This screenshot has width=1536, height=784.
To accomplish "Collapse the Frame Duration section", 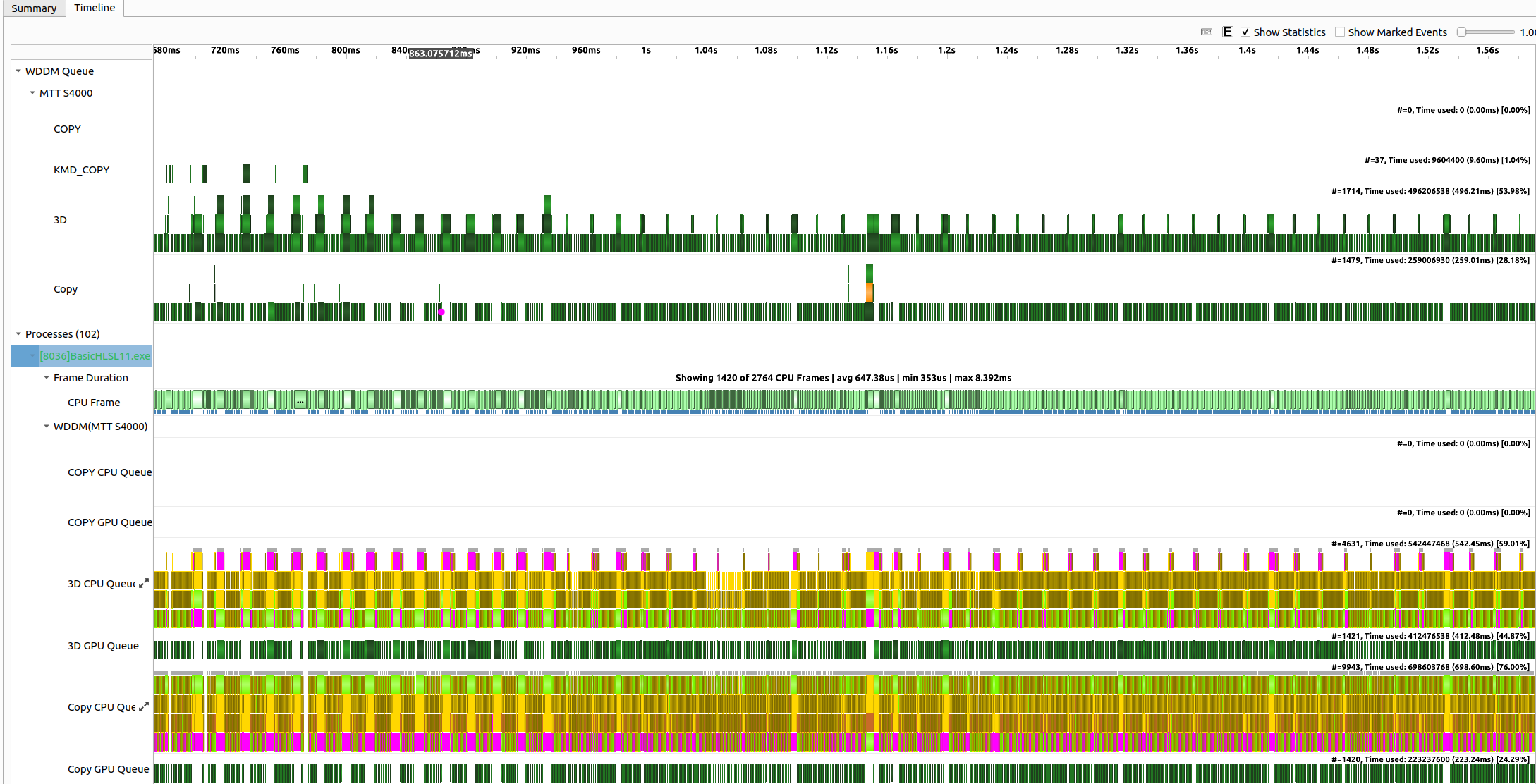I will click(x=47, y=378).
